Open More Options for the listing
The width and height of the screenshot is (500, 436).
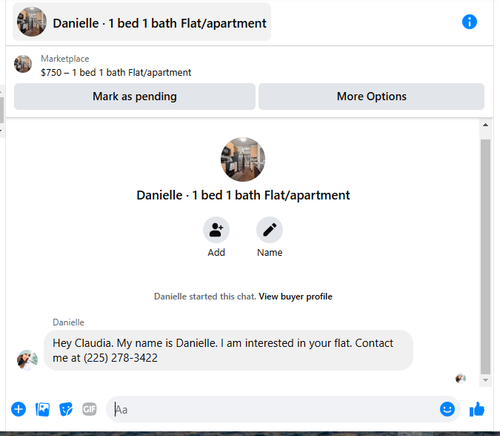point(371,96)
